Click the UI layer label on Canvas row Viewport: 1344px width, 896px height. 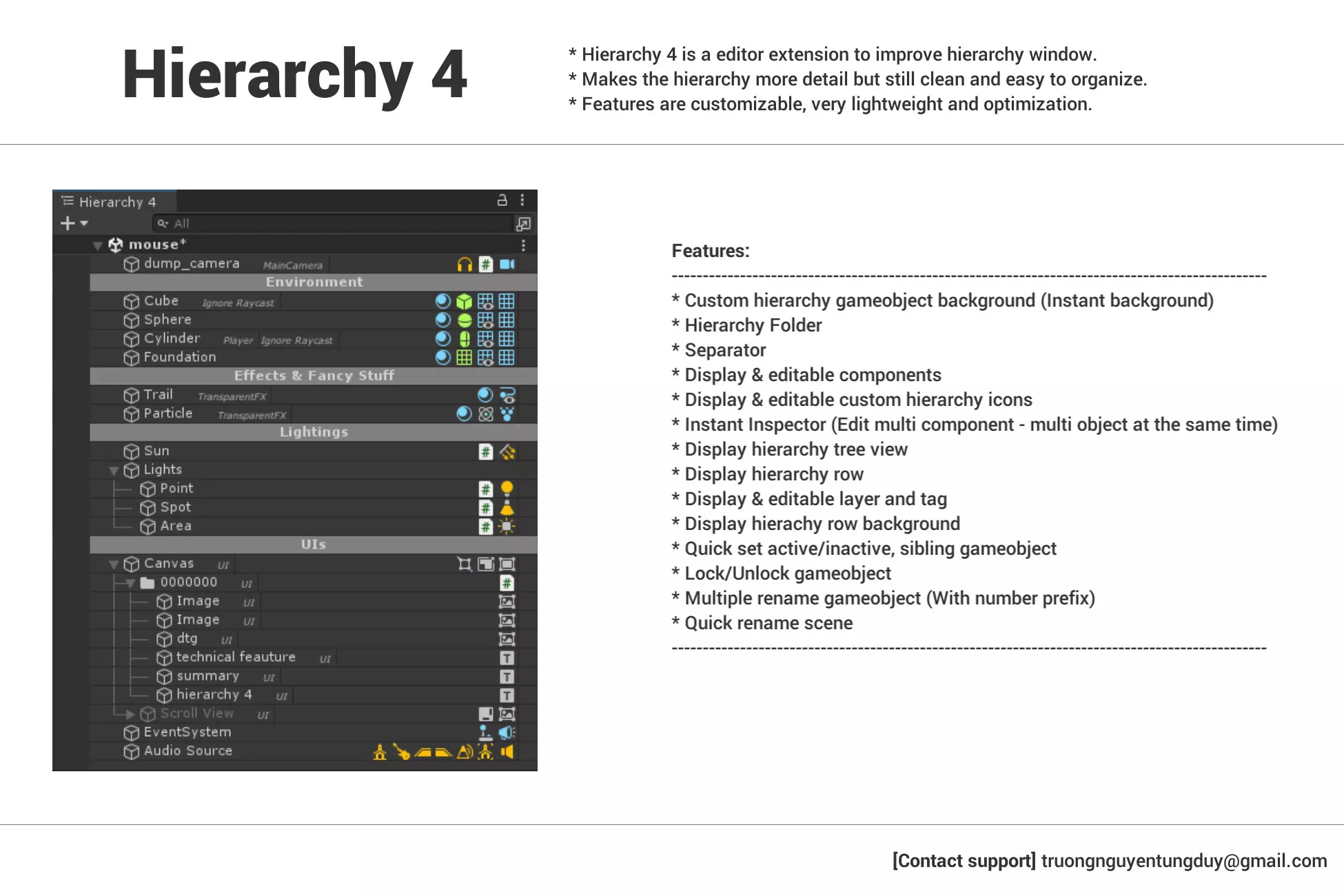(223, 566)
